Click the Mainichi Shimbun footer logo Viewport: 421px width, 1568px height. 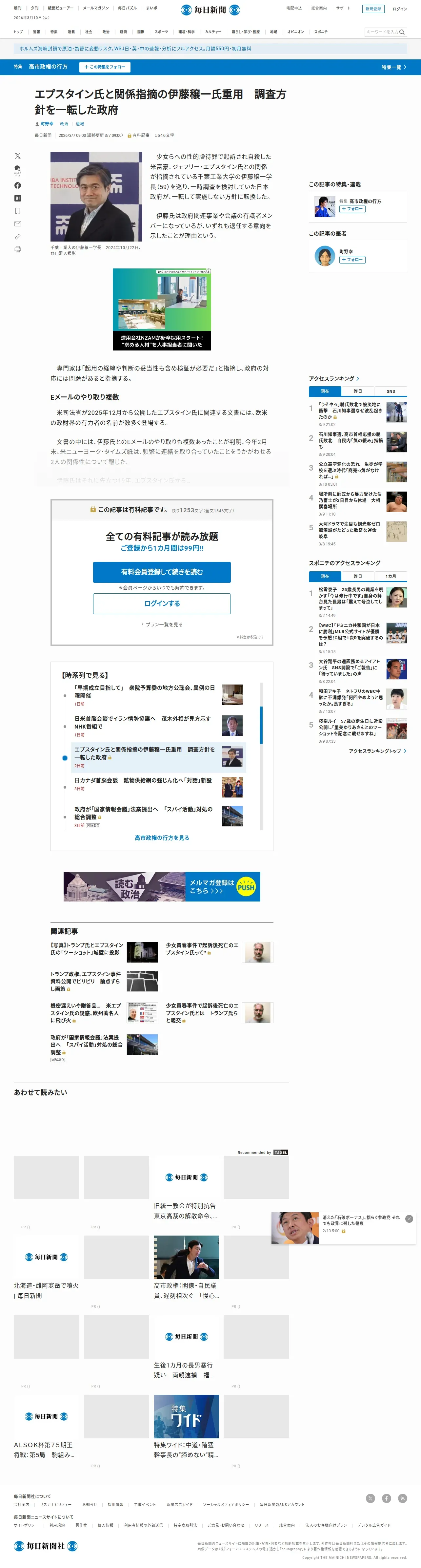pos(46,1545)
